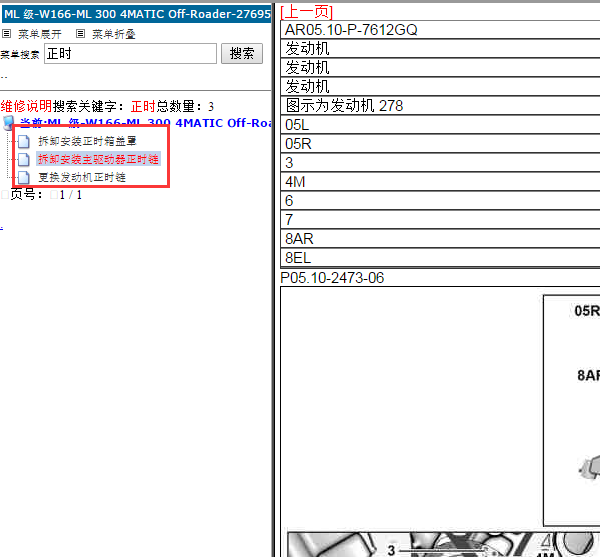600x557 pixels.
Task: Click 维修说明 red label
Action: pyautogui.click(x=26, y=106)
